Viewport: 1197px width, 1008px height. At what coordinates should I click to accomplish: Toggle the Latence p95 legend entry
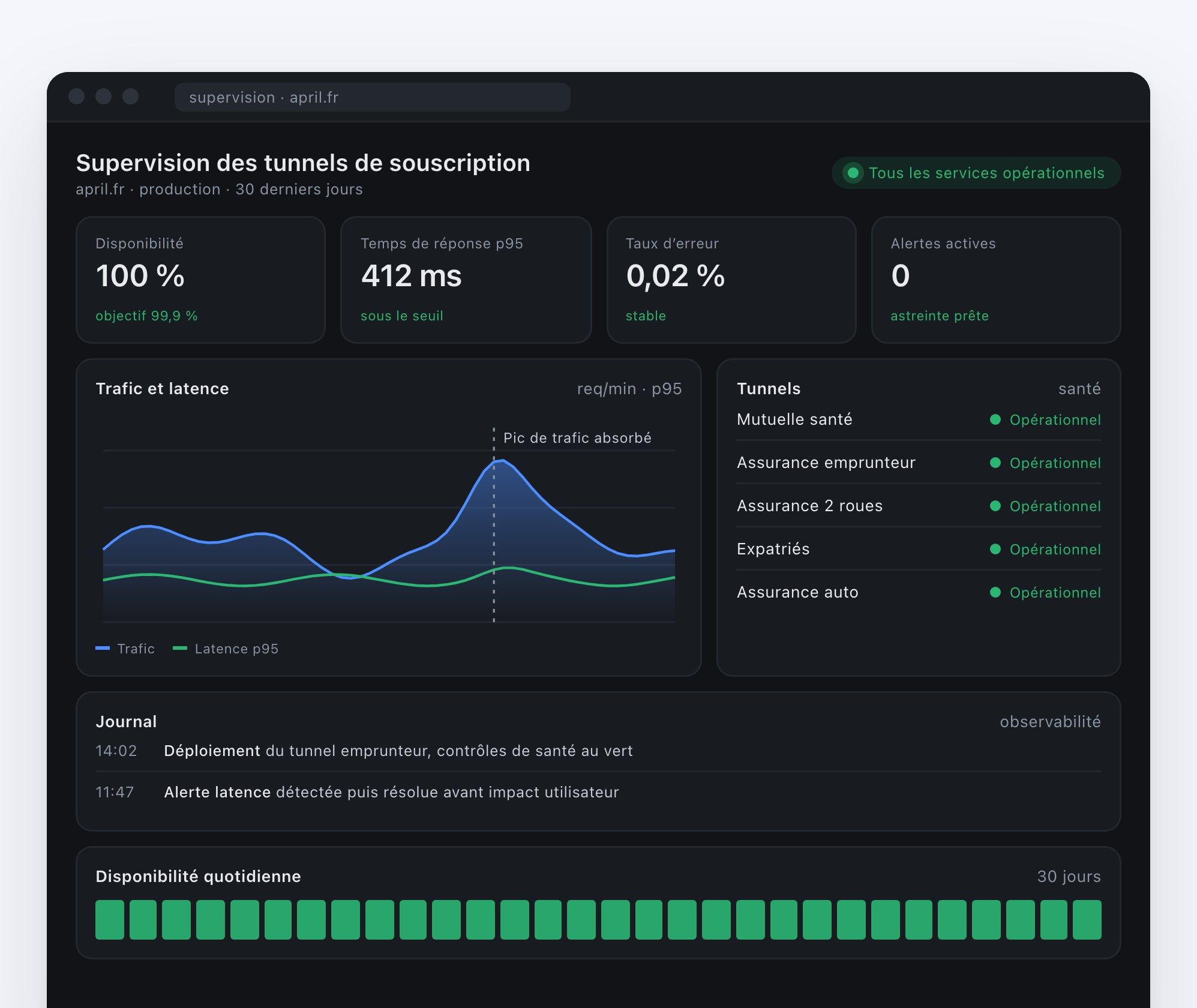[226, 649]
